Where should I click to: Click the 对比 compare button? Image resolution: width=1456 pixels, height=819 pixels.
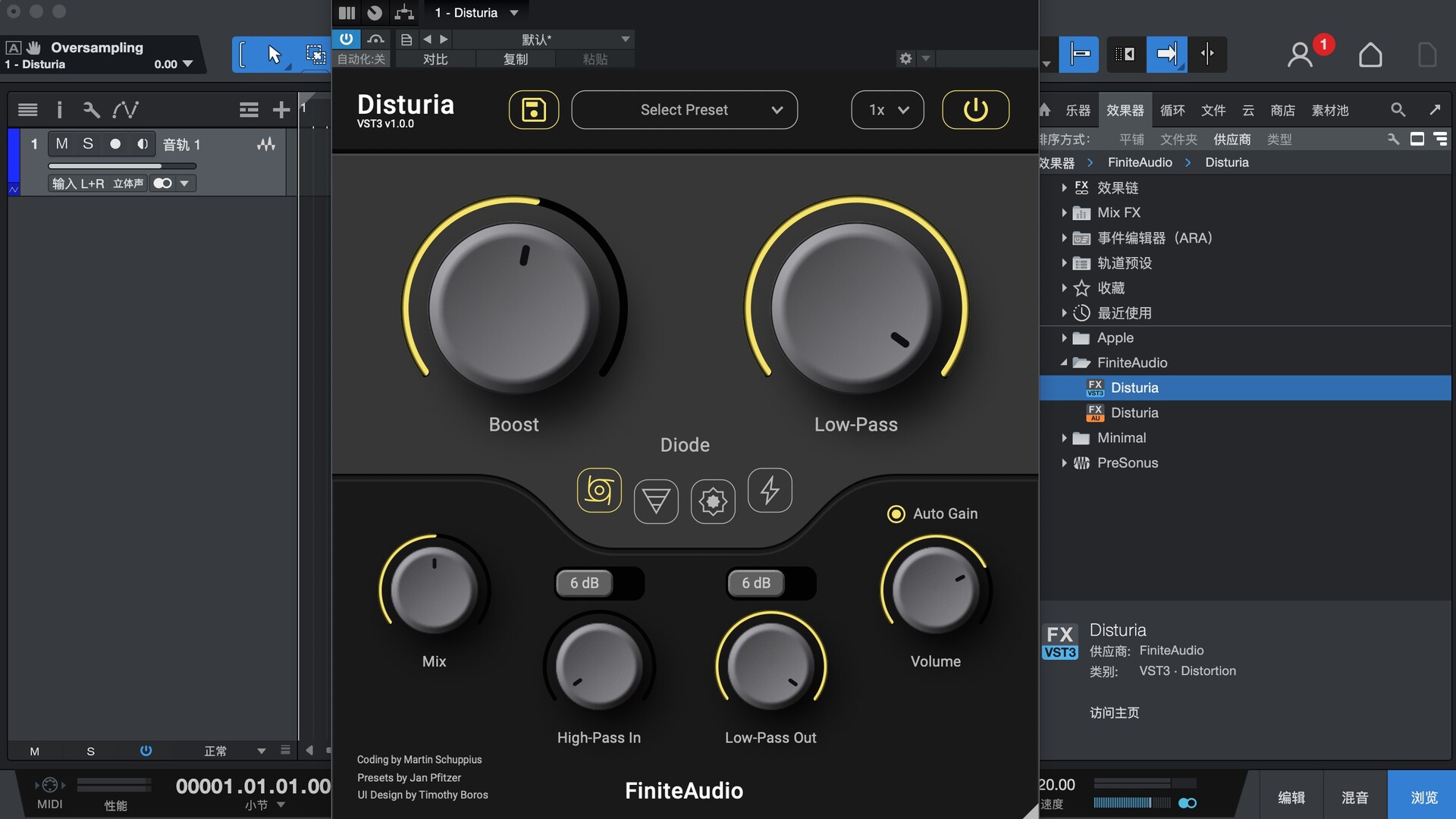pyautogui.click(x=435, y=59)
